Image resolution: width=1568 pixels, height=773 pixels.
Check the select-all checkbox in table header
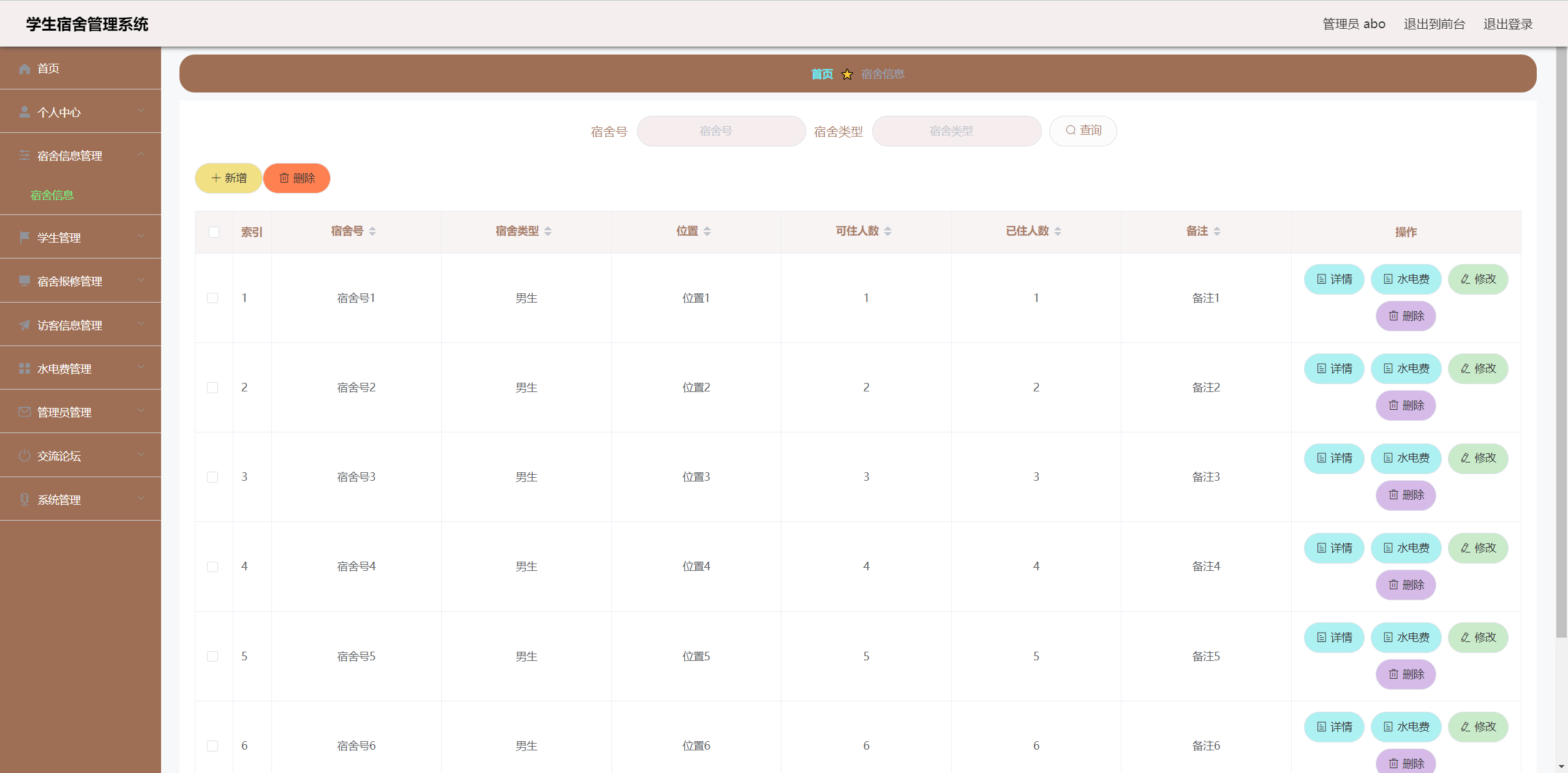213,232
